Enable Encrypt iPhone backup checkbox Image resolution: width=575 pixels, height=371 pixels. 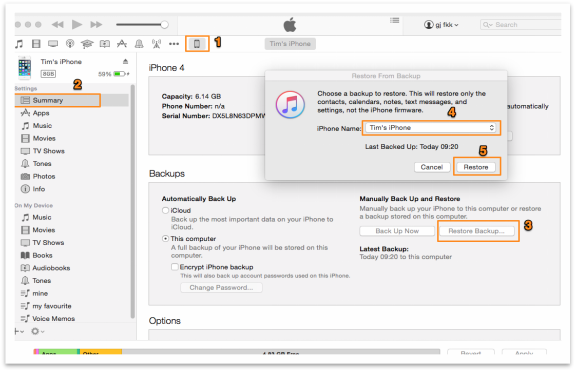coord(175,267)
